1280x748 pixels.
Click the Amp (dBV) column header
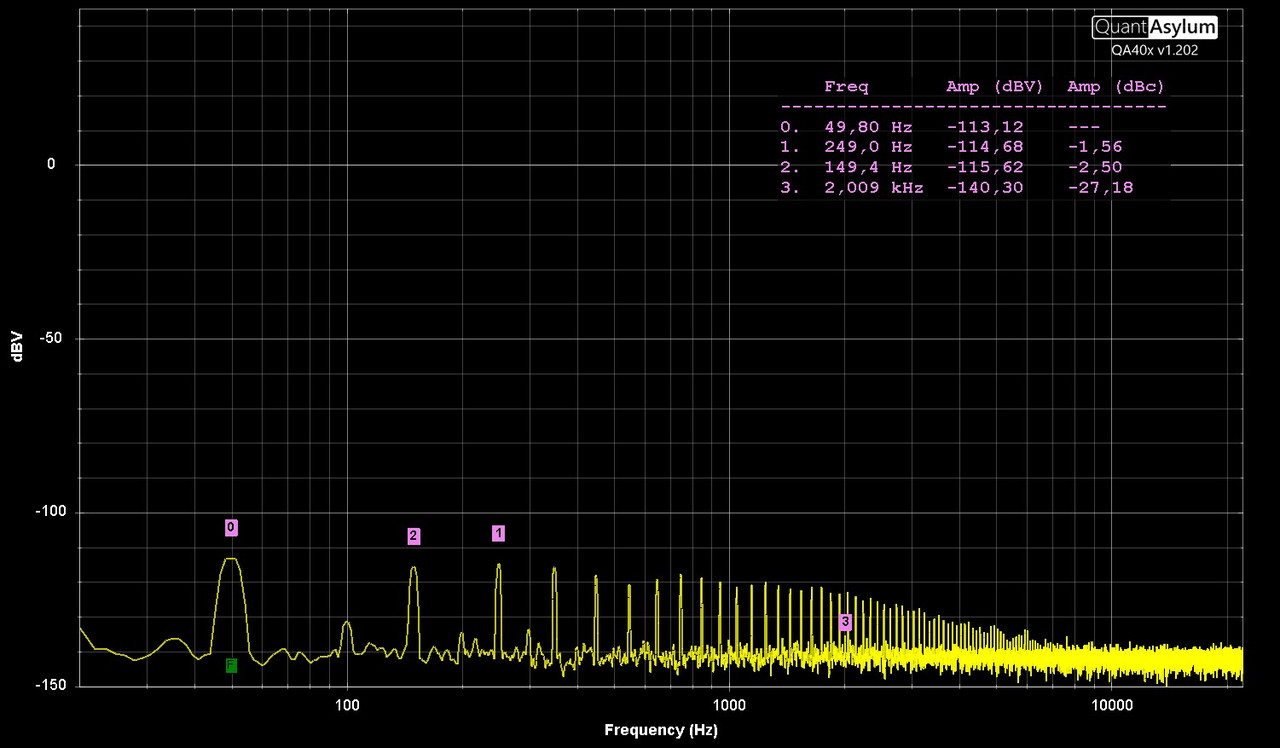994,86
